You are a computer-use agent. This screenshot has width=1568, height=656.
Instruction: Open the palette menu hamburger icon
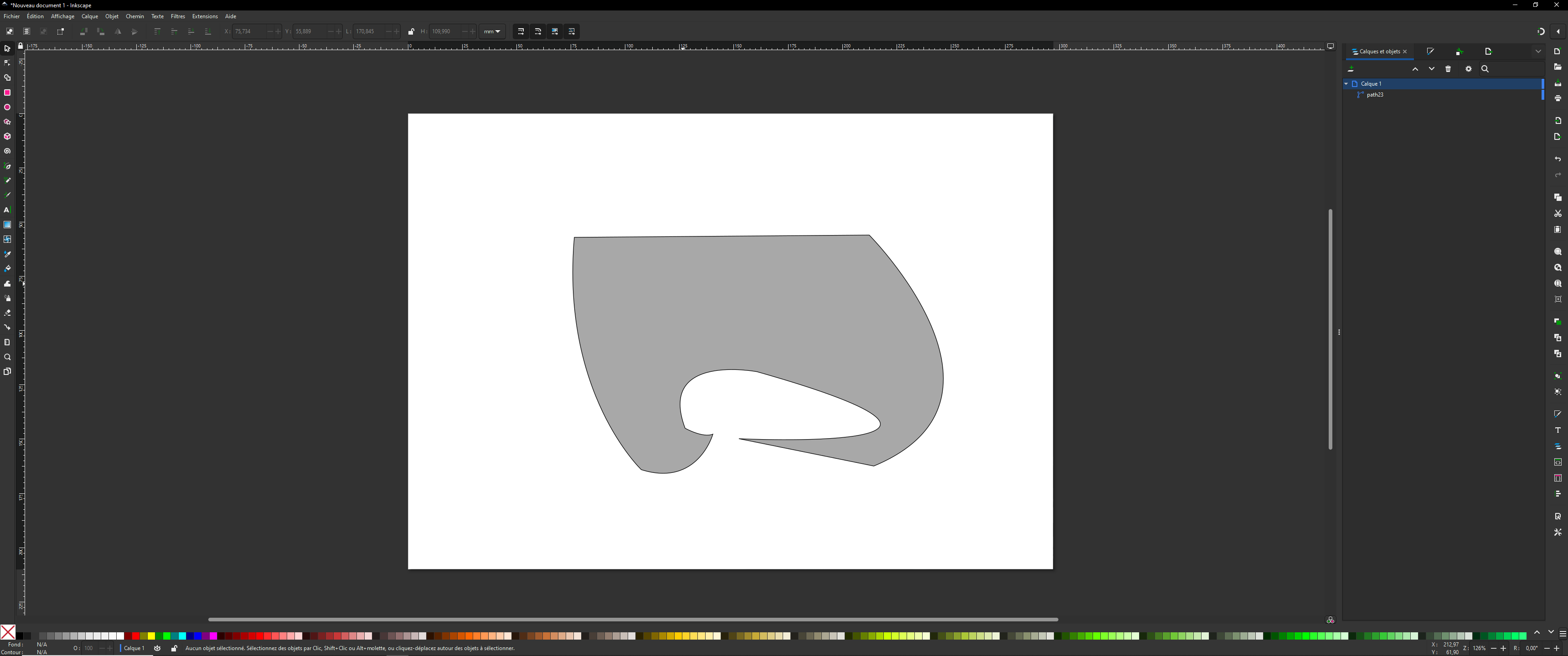click(x=1562, y=634)
